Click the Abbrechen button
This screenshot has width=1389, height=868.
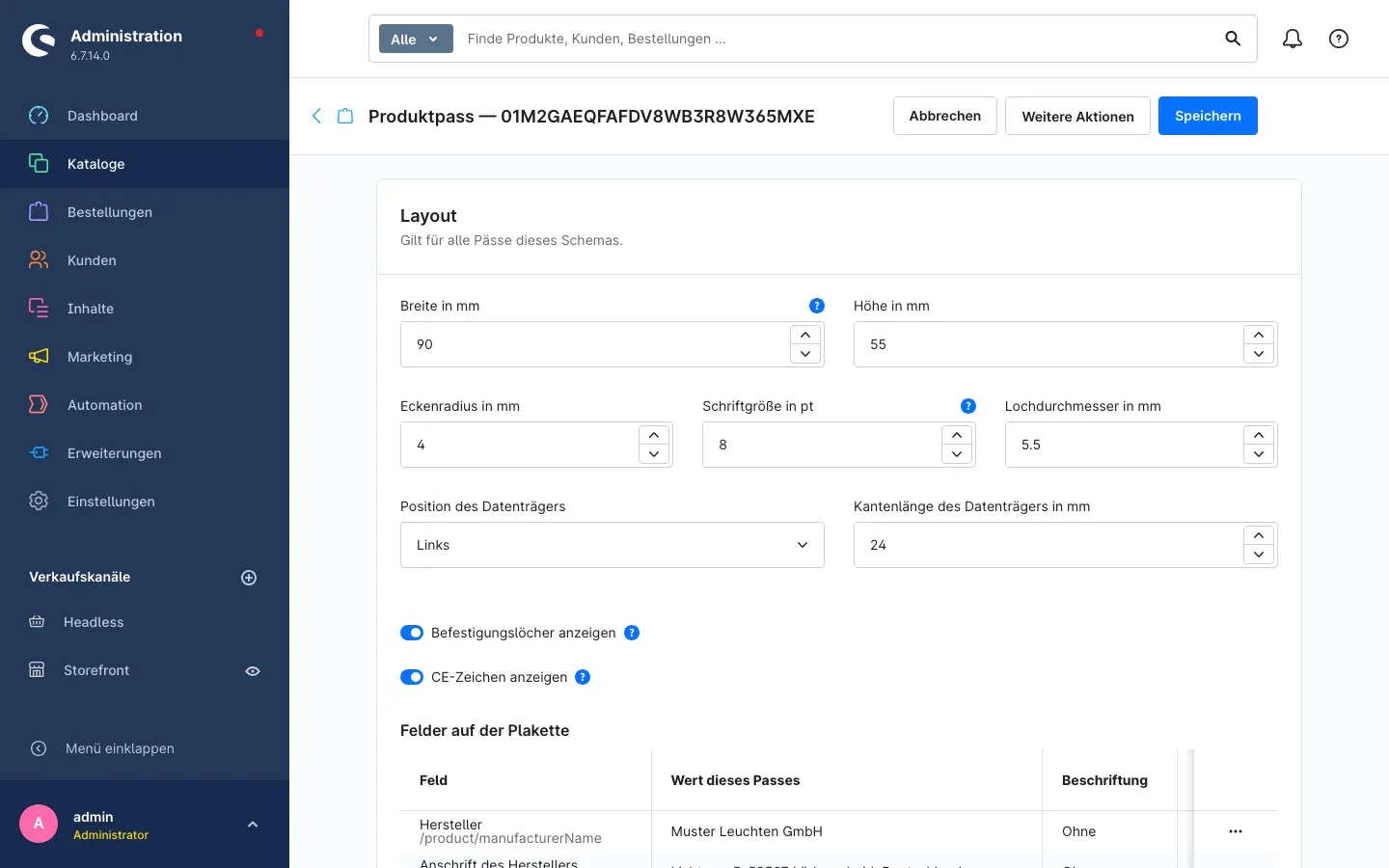[x=945, y=116]
